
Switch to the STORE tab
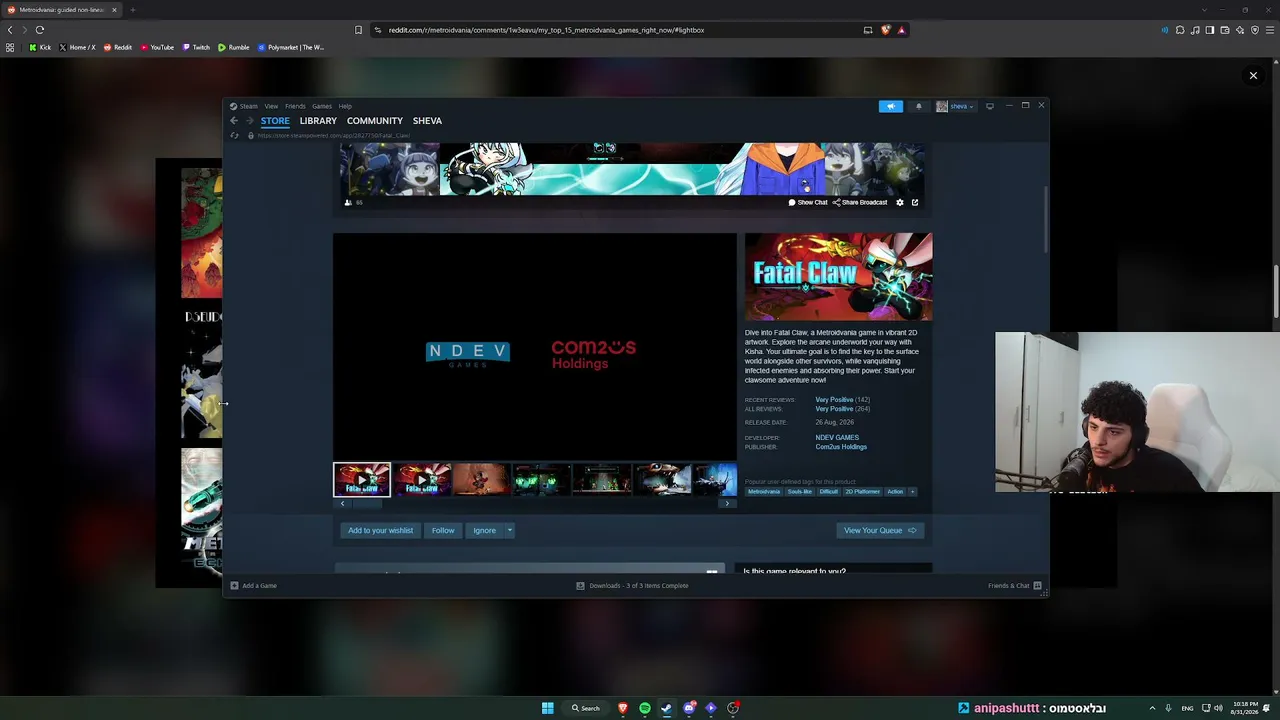pyautogui.click(x=275, y=121)
